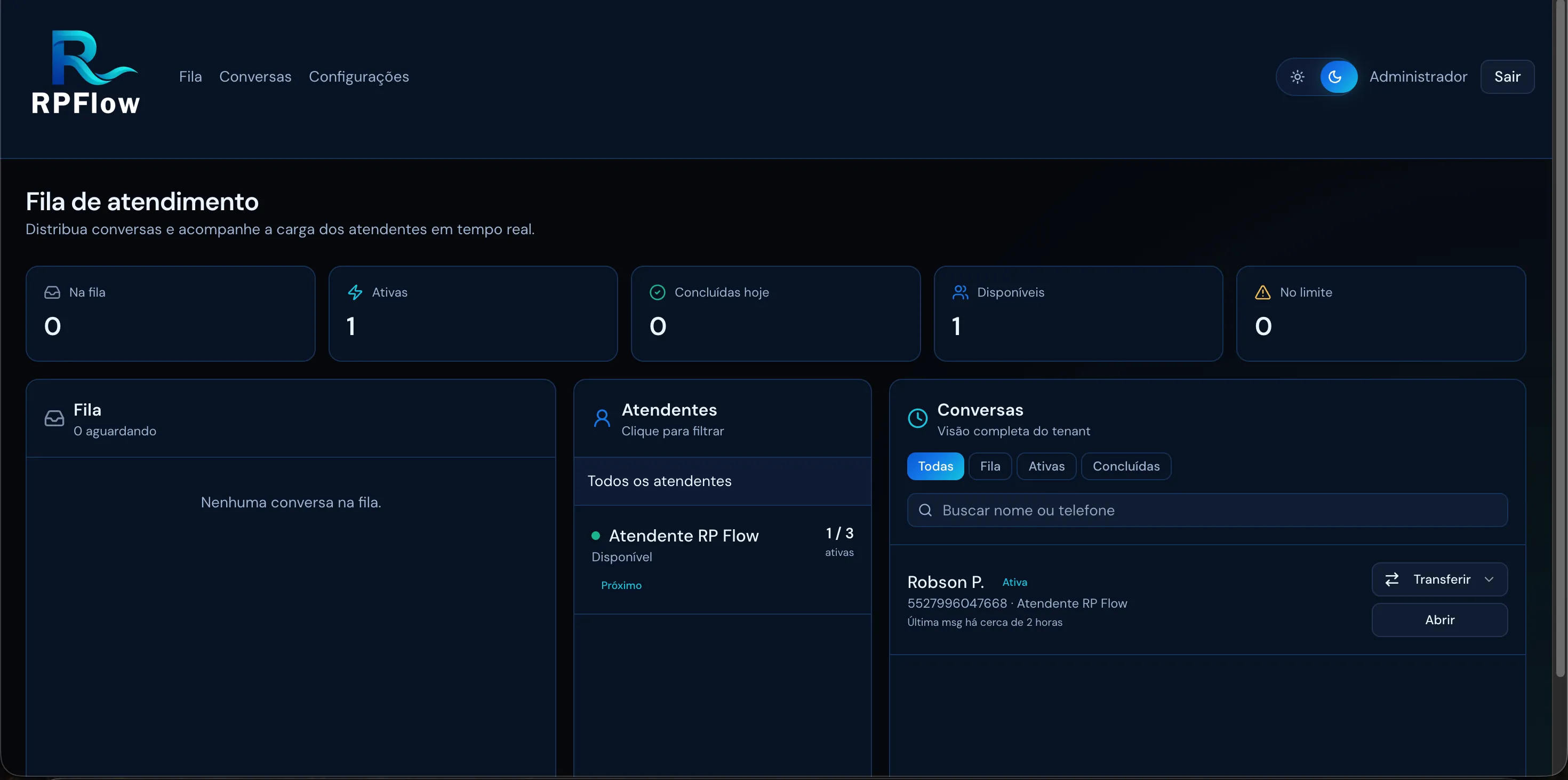Screen dimensions: 1568x780
Task: Click Fila de atendimento heading
Action: (x=142, y=202)
